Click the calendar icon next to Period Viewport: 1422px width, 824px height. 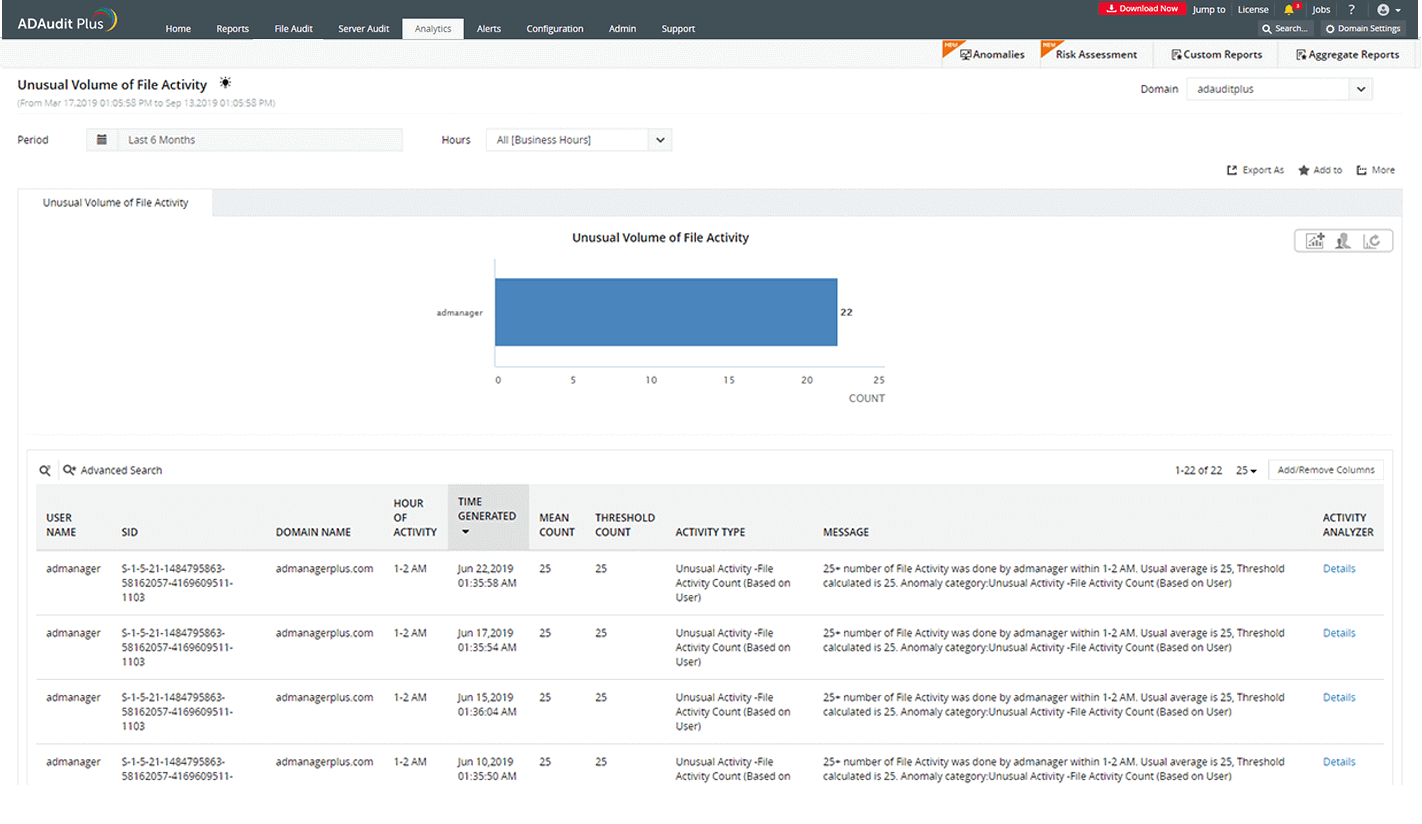click(x=102, y=140)
